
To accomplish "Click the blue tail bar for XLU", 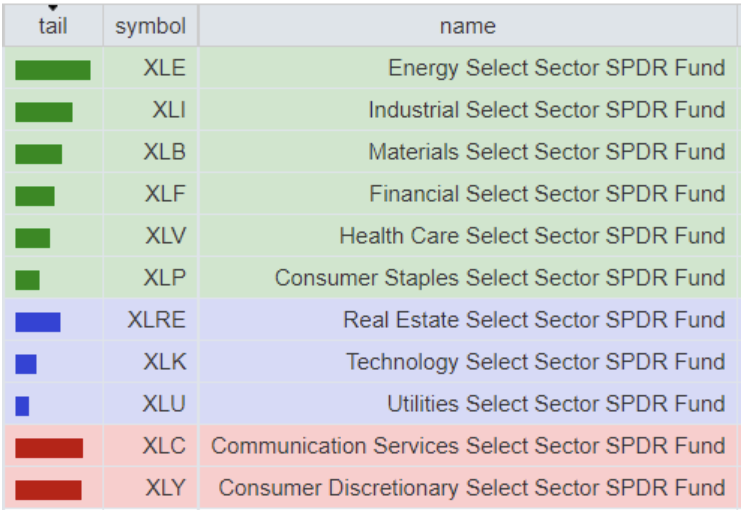I will 22,406.
